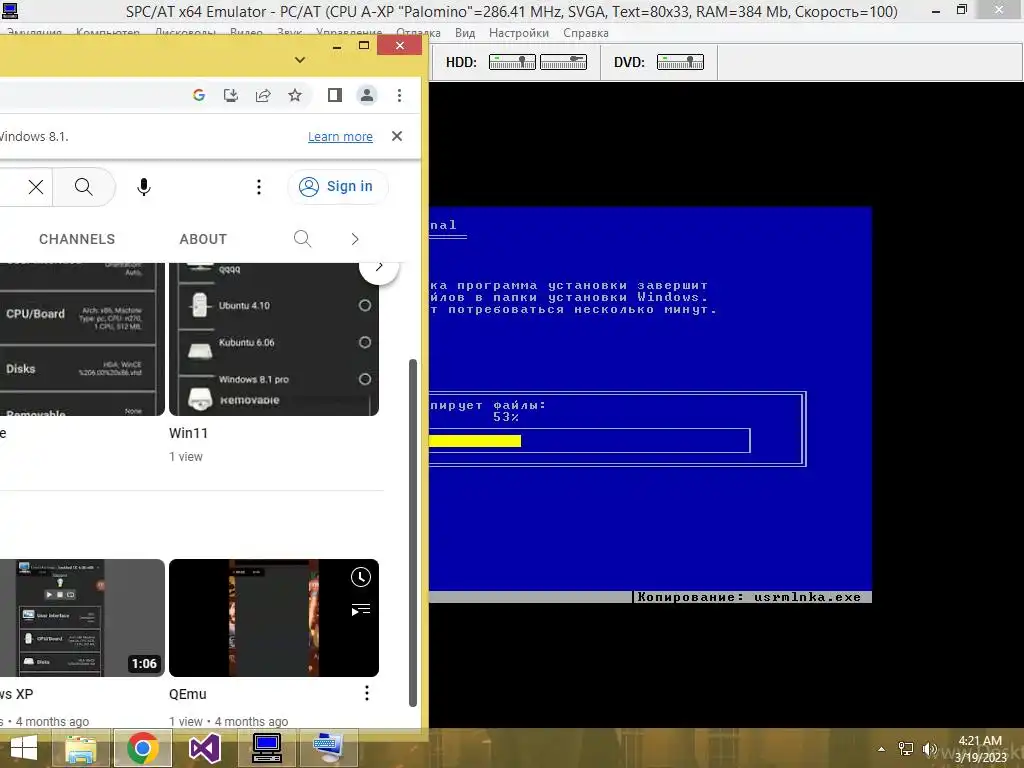Click the install app icon in Chrome toolbar
Viewport: 1024px width, 768px height.
click(x=231, y=95)
